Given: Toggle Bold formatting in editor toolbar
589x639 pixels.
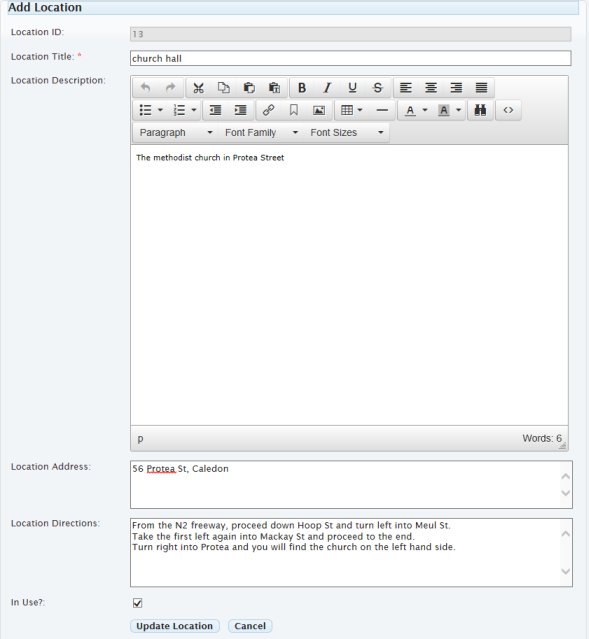Looking at the screenshot, I should tap(302, 88).
